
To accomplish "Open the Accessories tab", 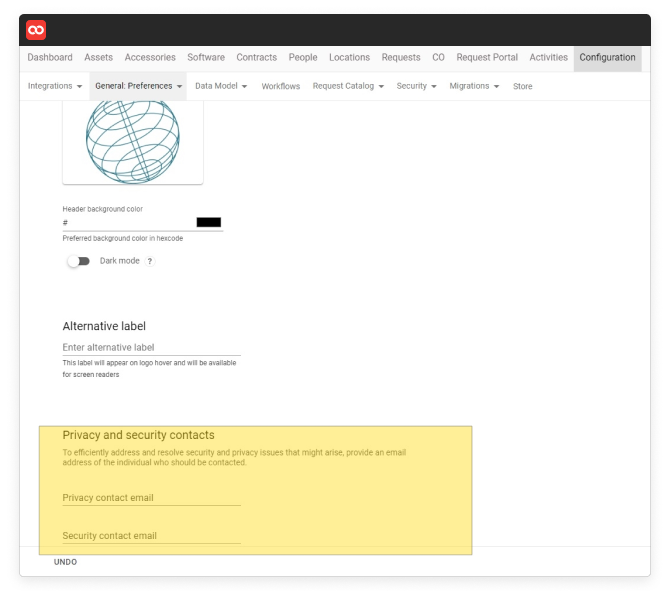I will (150, 57).
